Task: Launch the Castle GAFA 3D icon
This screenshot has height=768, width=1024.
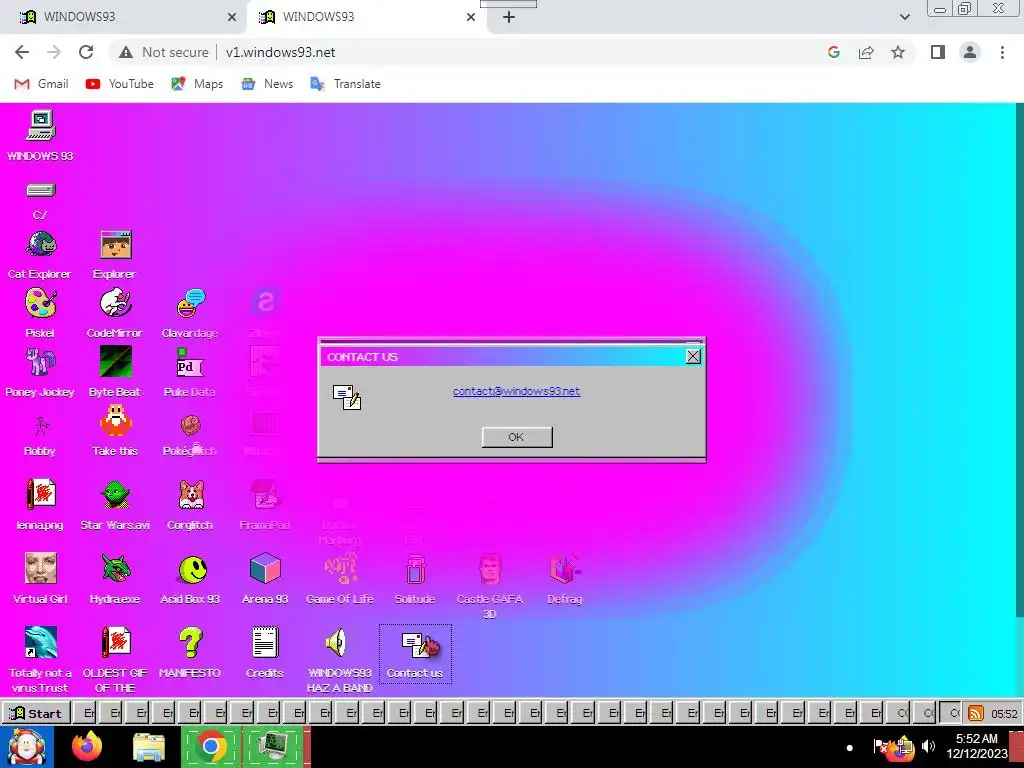Action: point(490,586)
